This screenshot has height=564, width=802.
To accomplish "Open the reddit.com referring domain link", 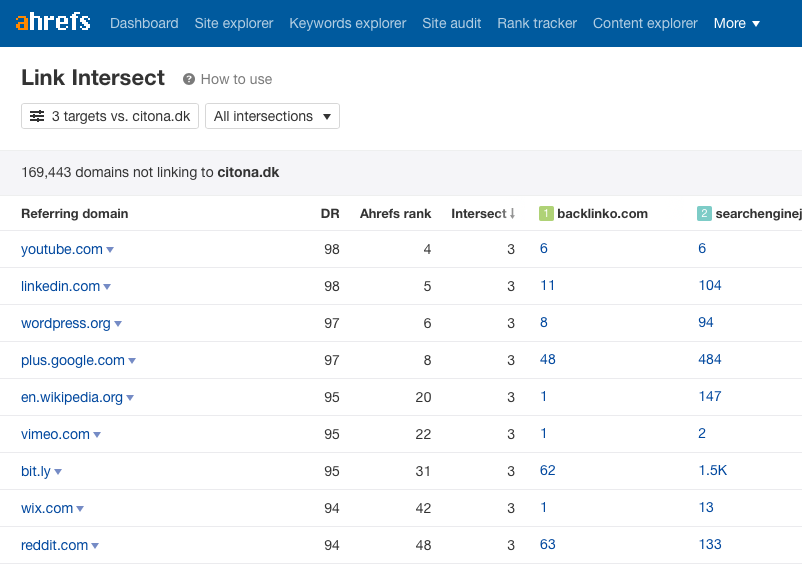I will click(x=54, y=545).
